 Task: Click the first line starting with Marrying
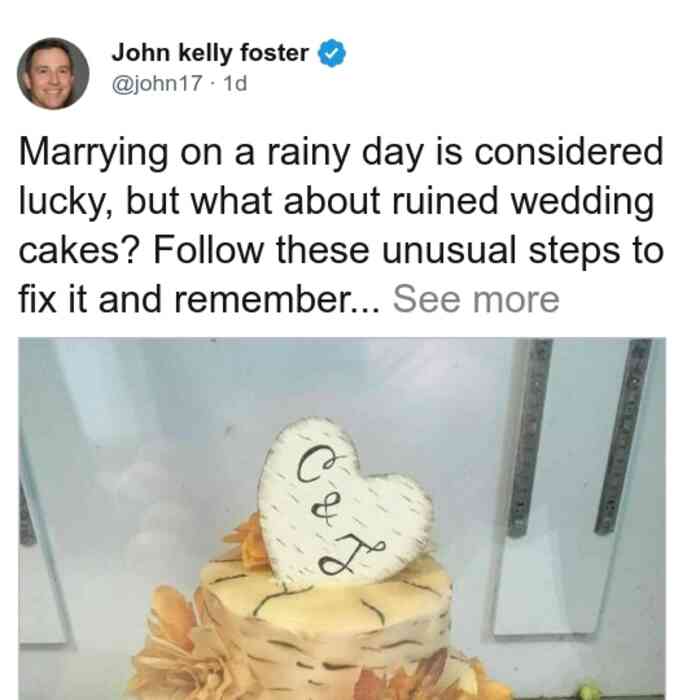pyautogui.click(x=341, y=154)
